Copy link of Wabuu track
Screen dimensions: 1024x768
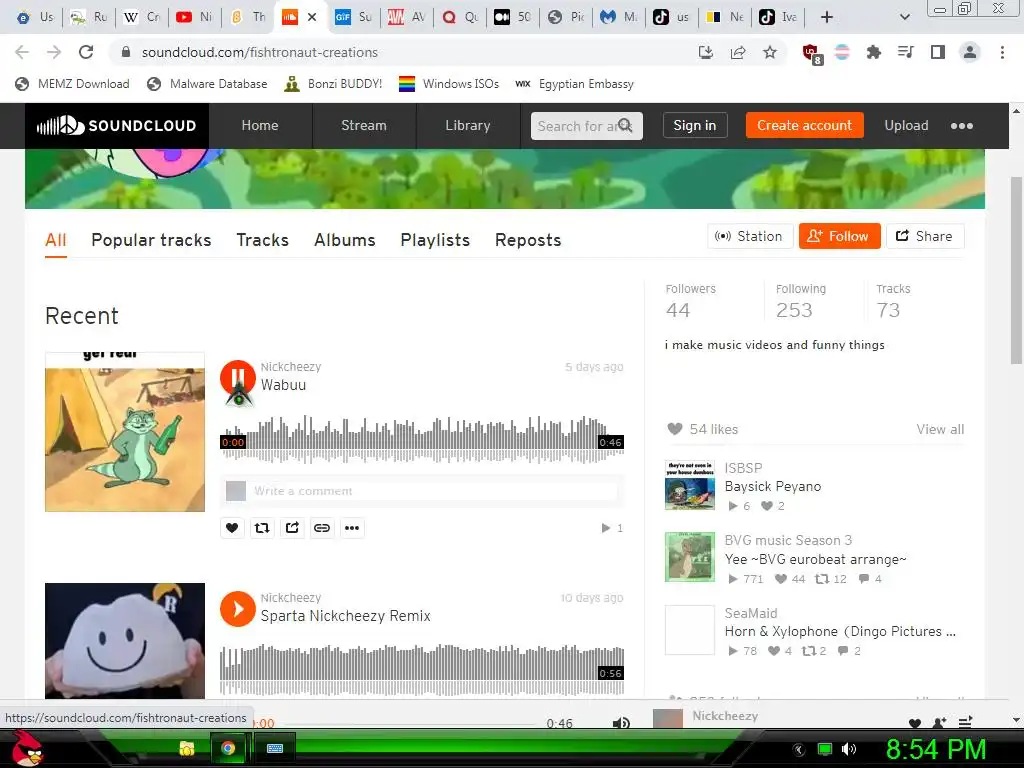pos(322,528)
